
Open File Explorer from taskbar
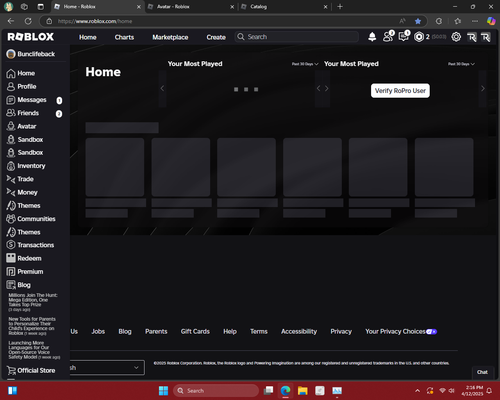click(303, 391)
